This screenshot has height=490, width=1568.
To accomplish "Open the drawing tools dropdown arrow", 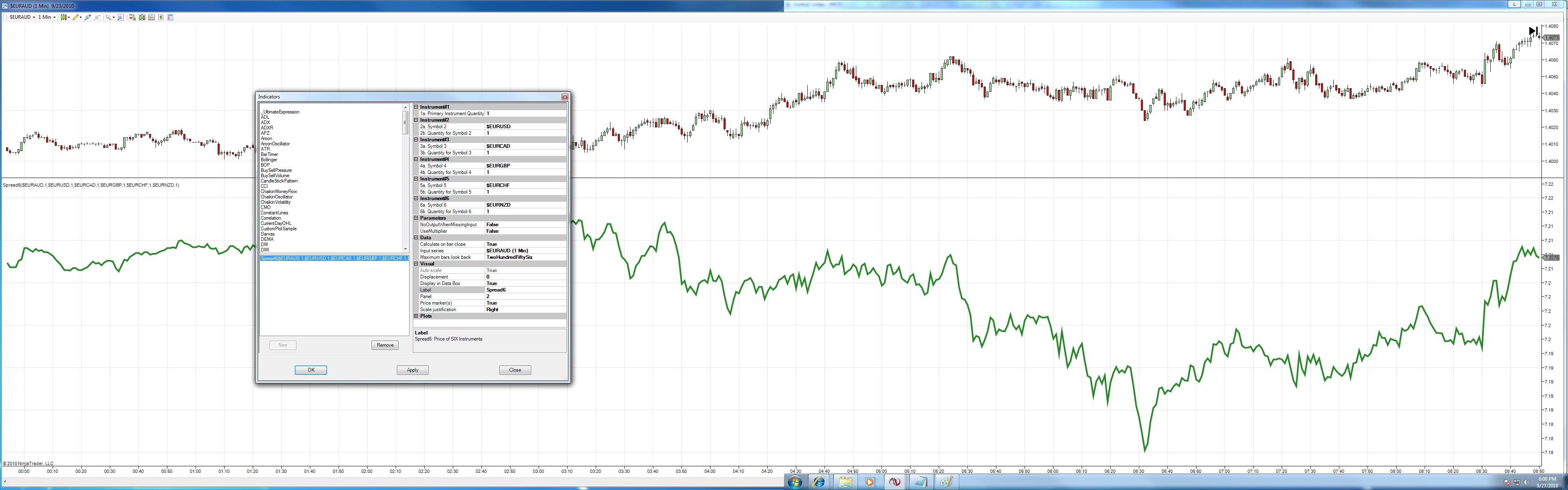I will [x=80, y=17].
